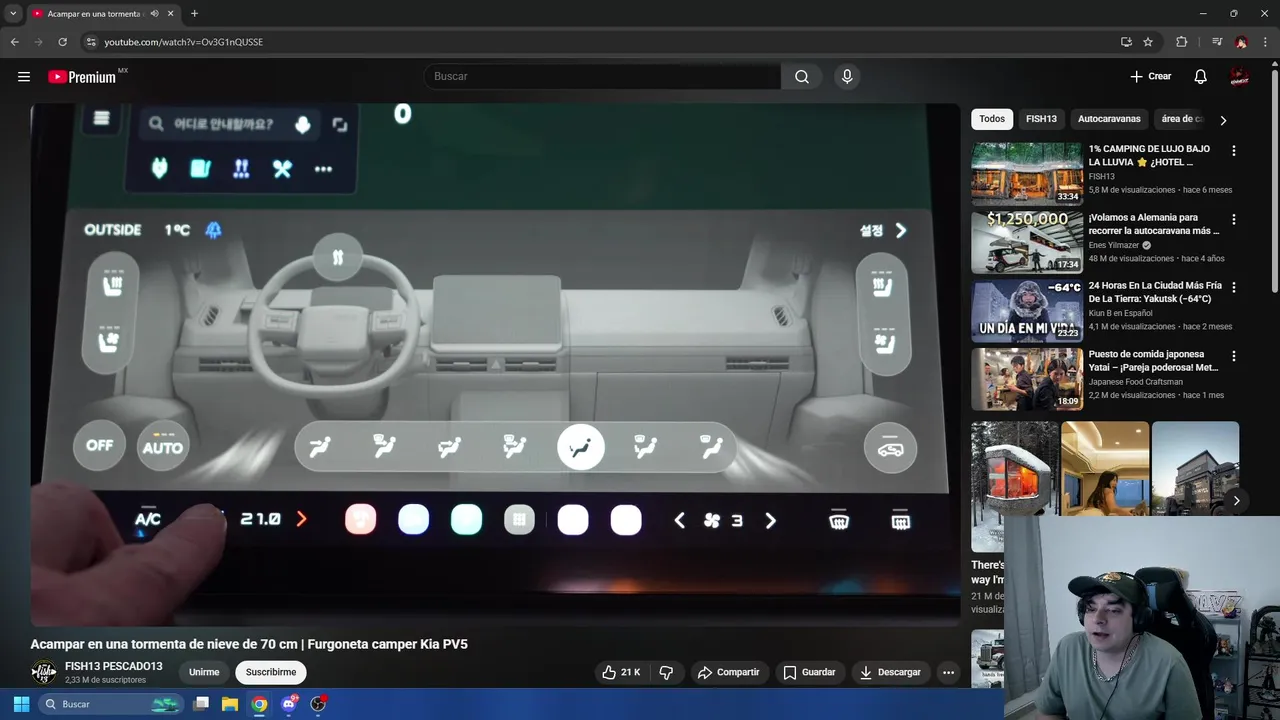Open OBS Studio from the taskbar

pos(319,704)
